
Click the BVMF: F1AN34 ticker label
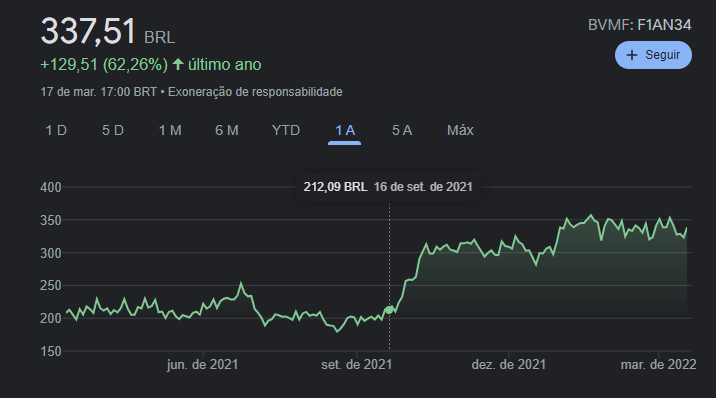coord(639,25)
